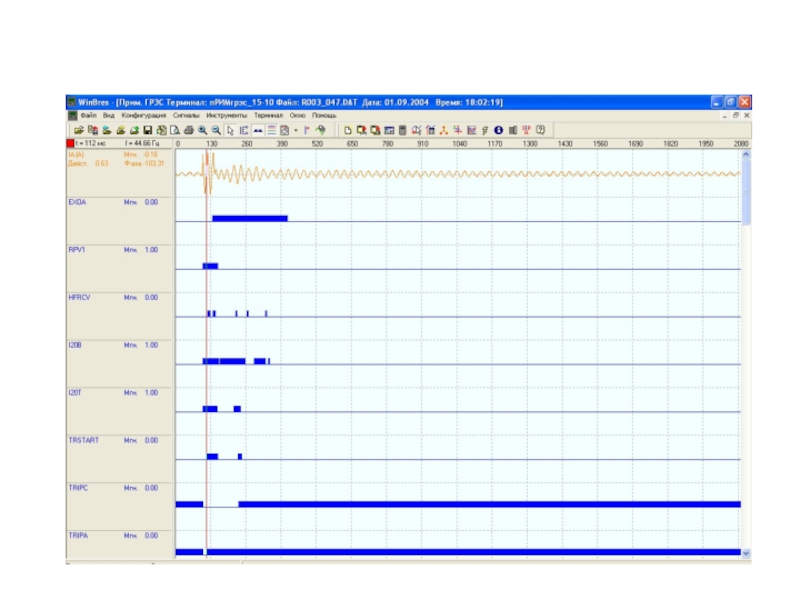Click the long TRIPC blue bar
The image size is (800, 600).
pos(489,504)
